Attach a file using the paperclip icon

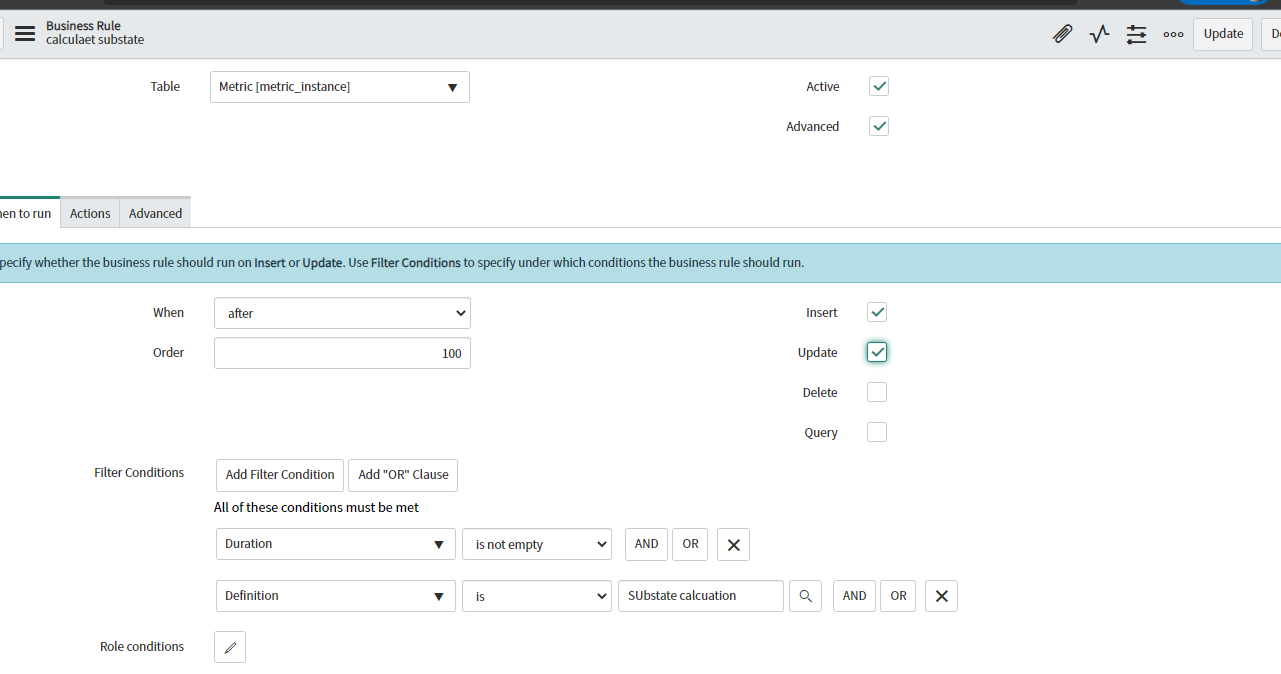(x=1062, y=33)
